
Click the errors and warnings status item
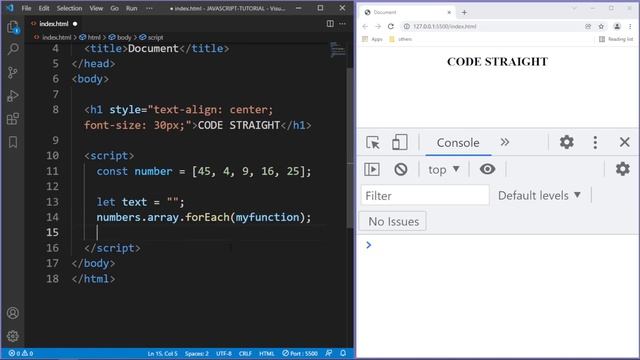[20, 353]
